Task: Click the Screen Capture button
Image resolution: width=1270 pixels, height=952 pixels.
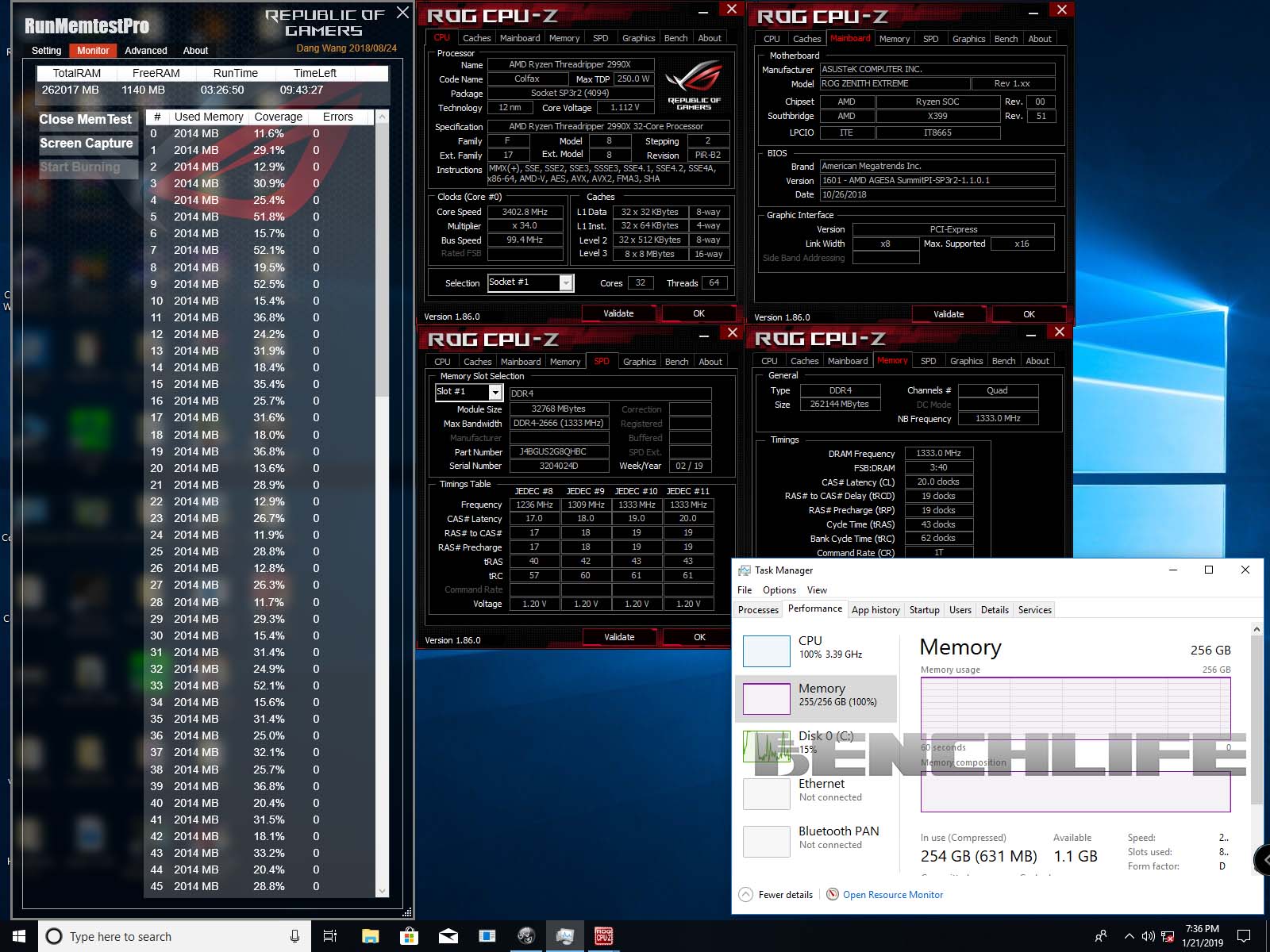Action: point(87,144)
